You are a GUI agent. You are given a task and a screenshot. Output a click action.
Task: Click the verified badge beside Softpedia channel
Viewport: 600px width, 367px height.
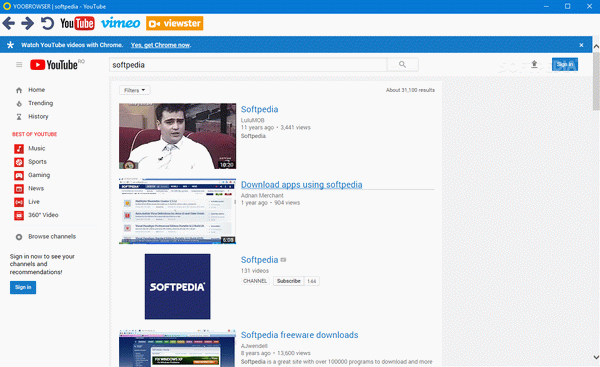[283, 260]
